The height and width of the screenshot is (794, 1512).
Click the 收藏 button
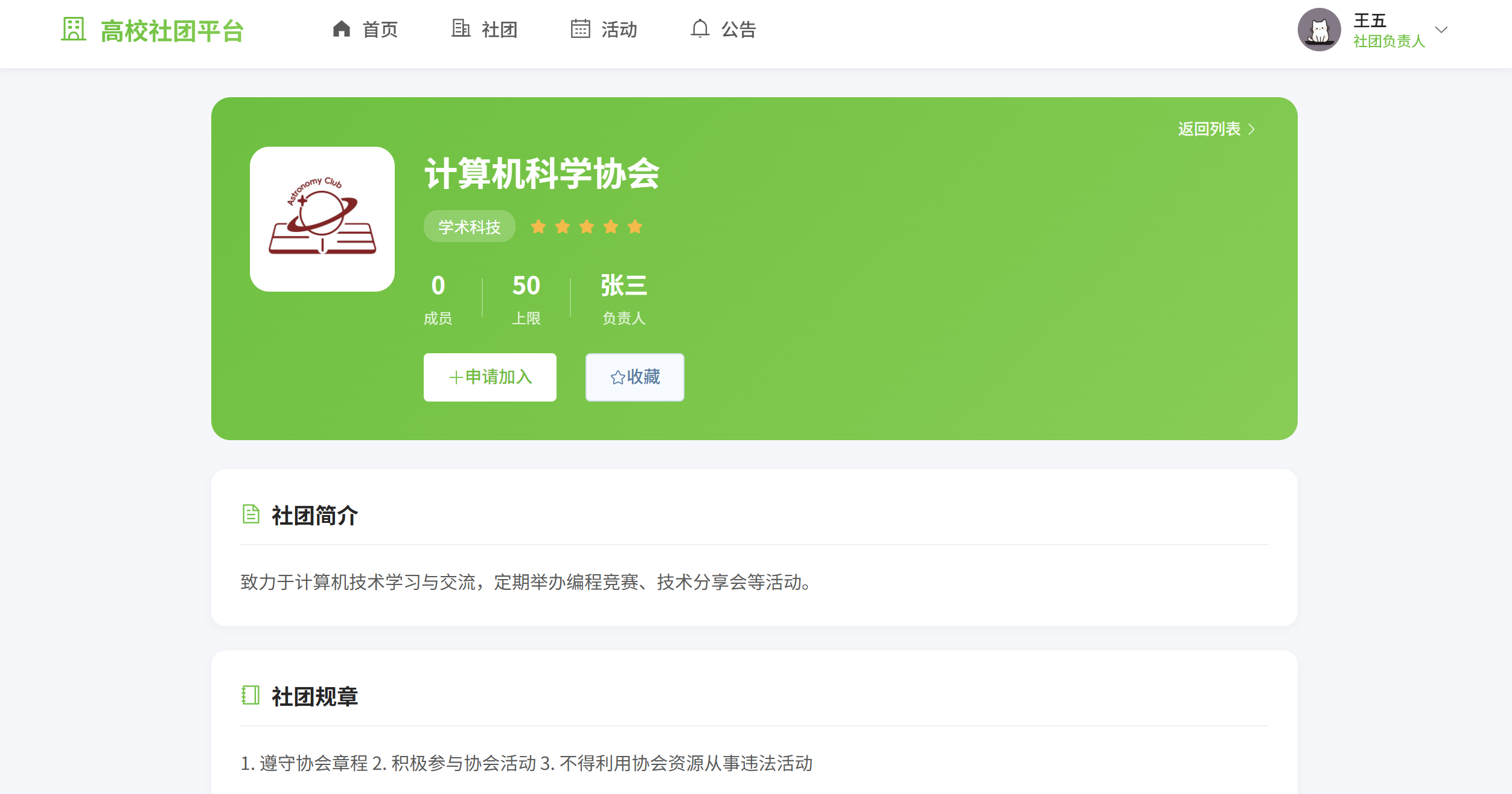point(635,377)
